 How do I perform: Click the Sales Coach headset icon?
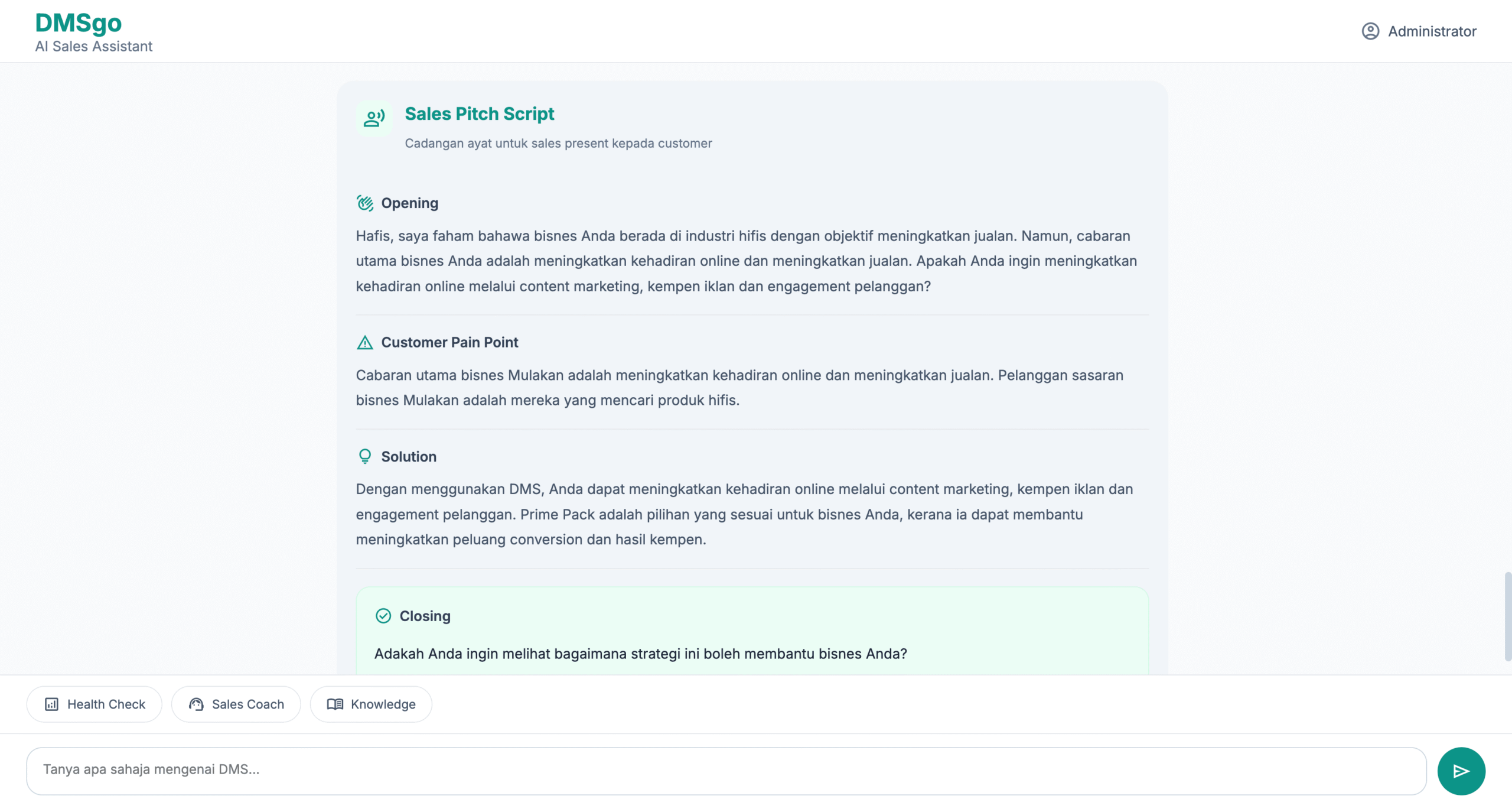point(196,704)
